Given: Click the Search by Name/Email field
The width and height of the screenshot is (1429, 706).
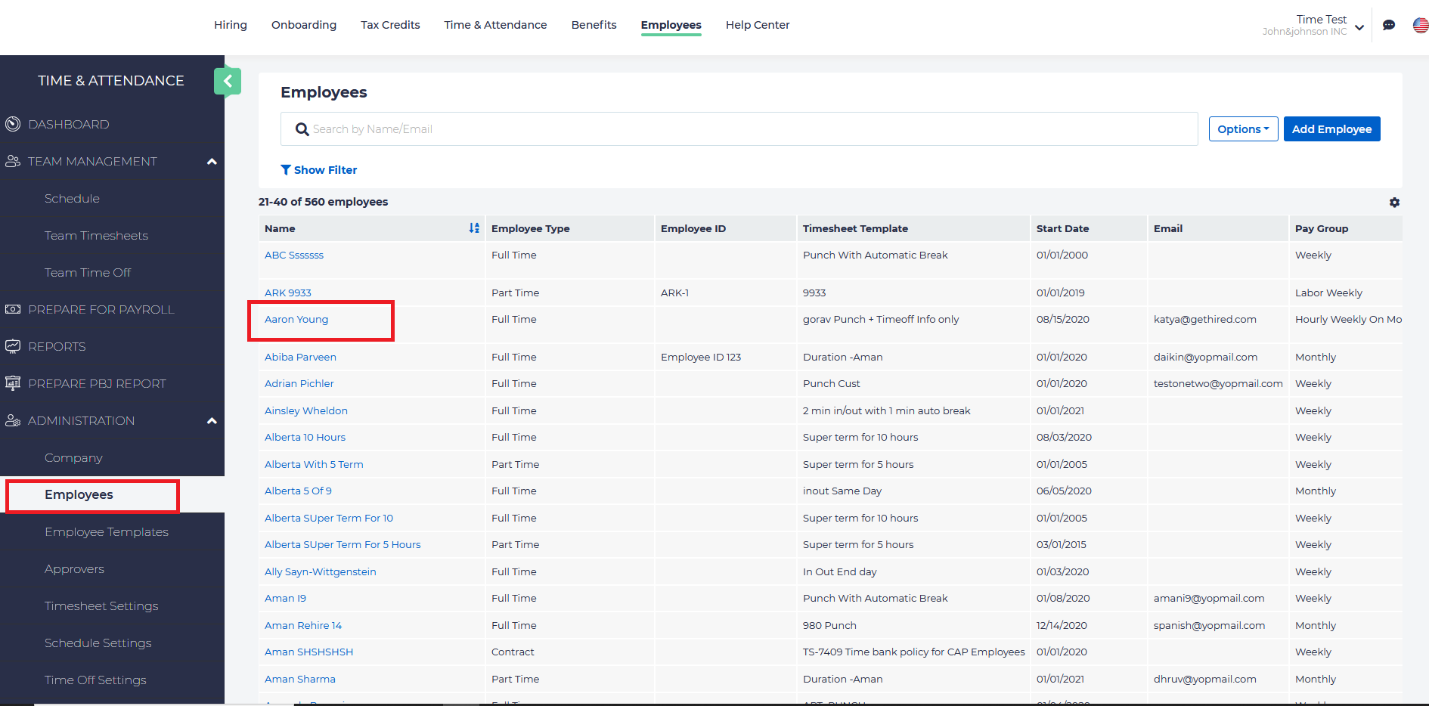Looking at the screenshot, I should pyautogui.click(x=740, y=129).
